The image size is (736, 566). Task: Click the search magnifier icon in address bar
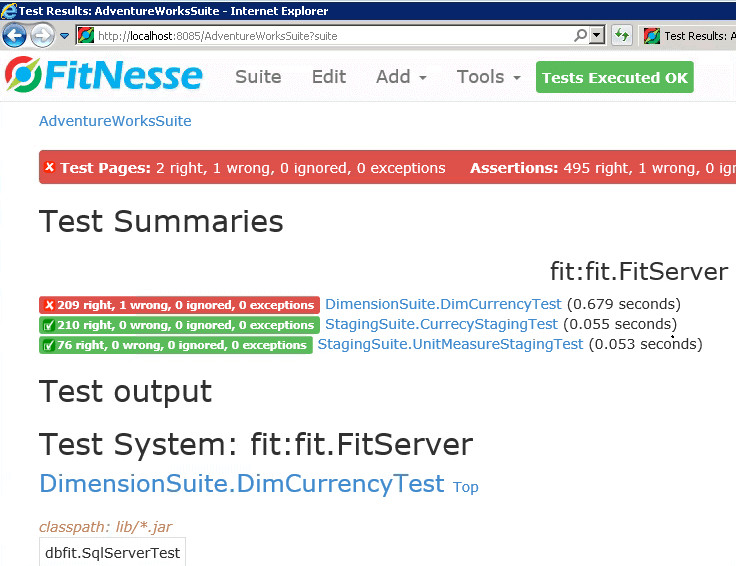coord(581,35)
